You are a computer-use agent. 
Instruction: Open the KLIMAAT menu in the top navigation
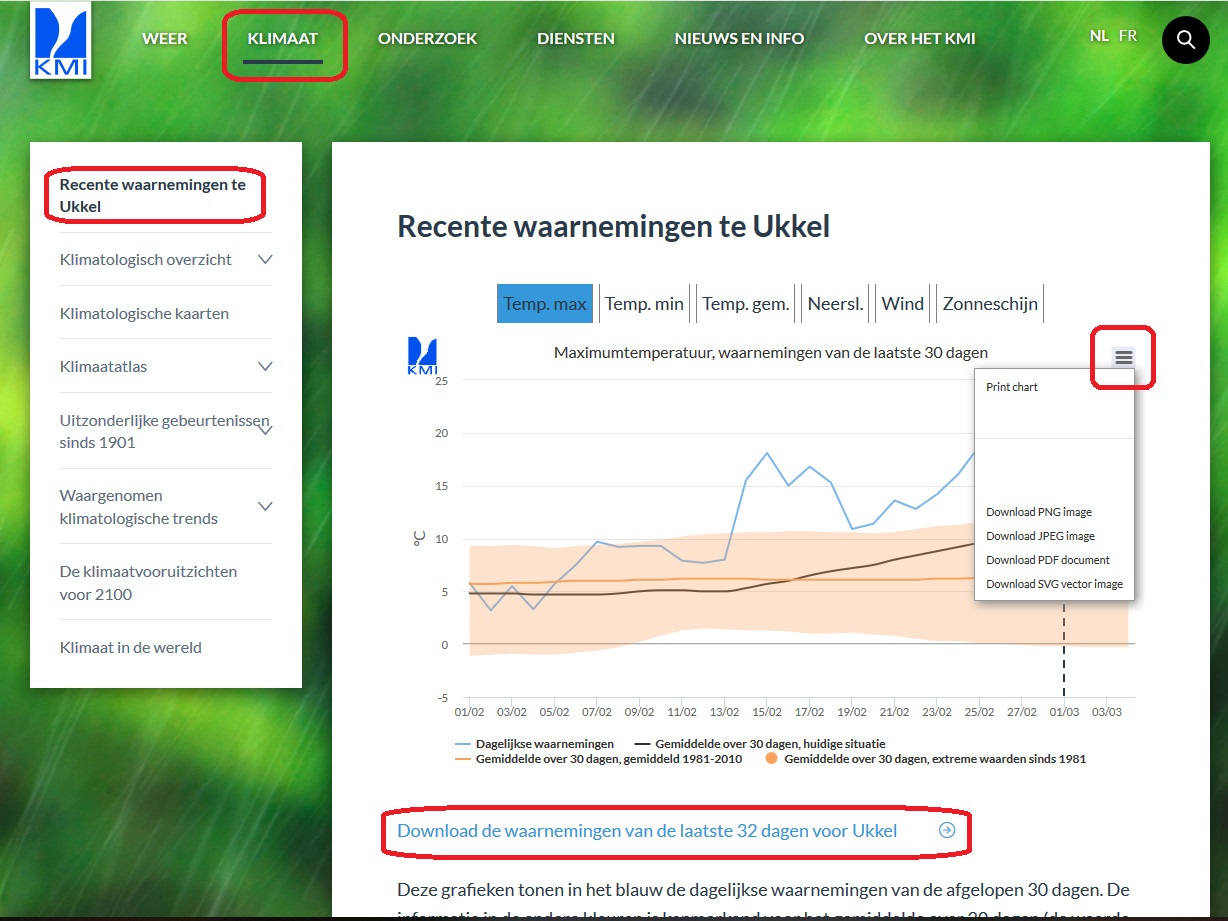point(283,39)
